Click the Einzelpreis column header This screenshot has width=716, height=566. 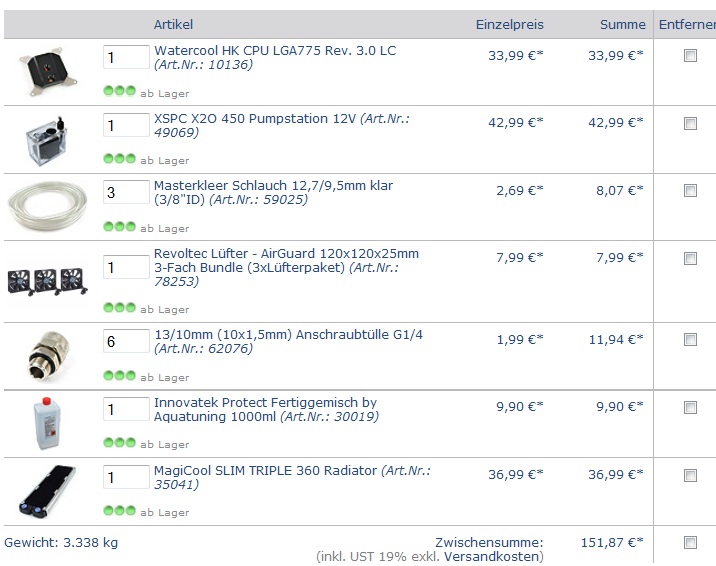[x=510, y=24]
